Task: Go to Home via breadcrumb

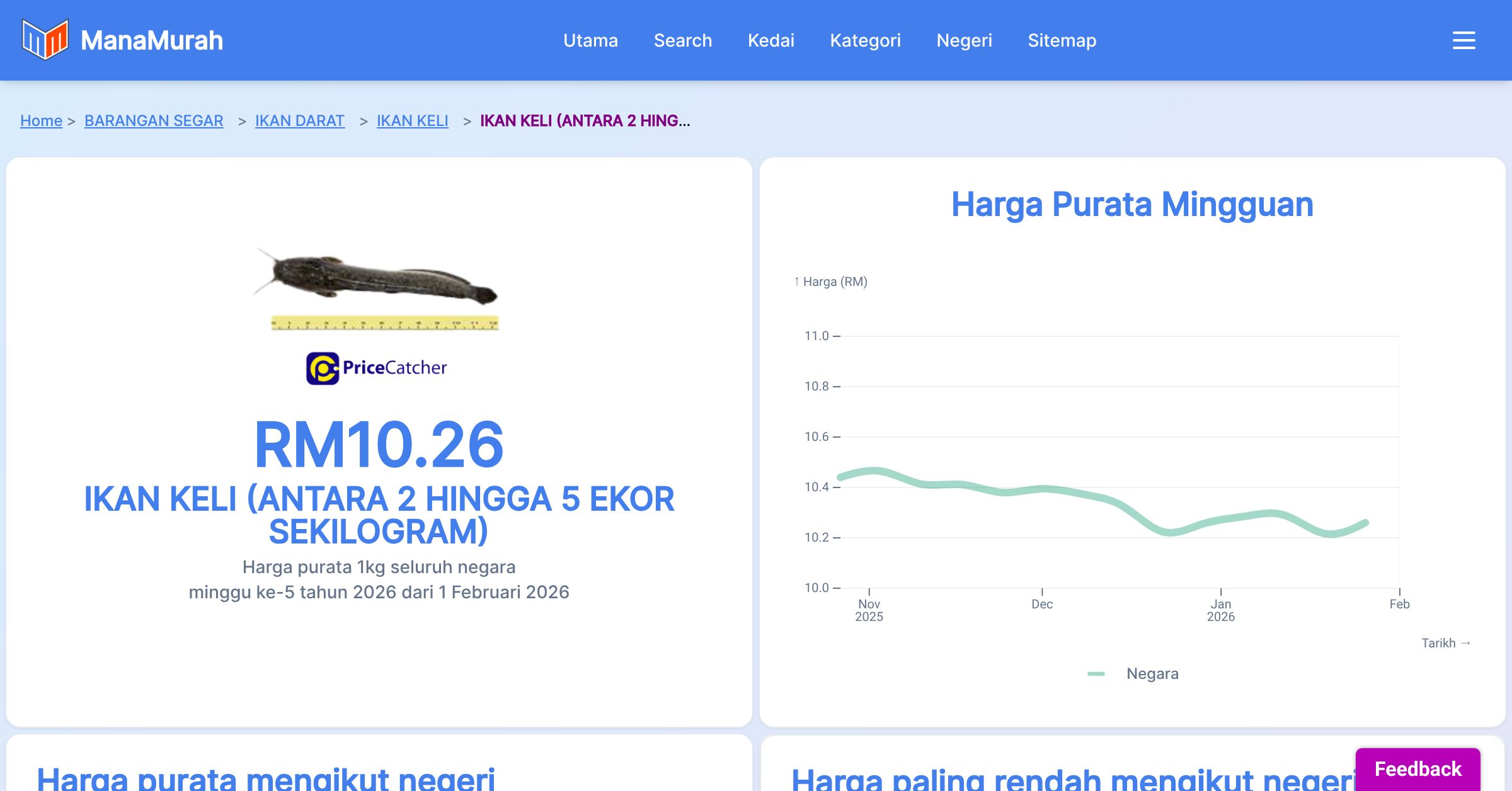Action: pos(41,121)
